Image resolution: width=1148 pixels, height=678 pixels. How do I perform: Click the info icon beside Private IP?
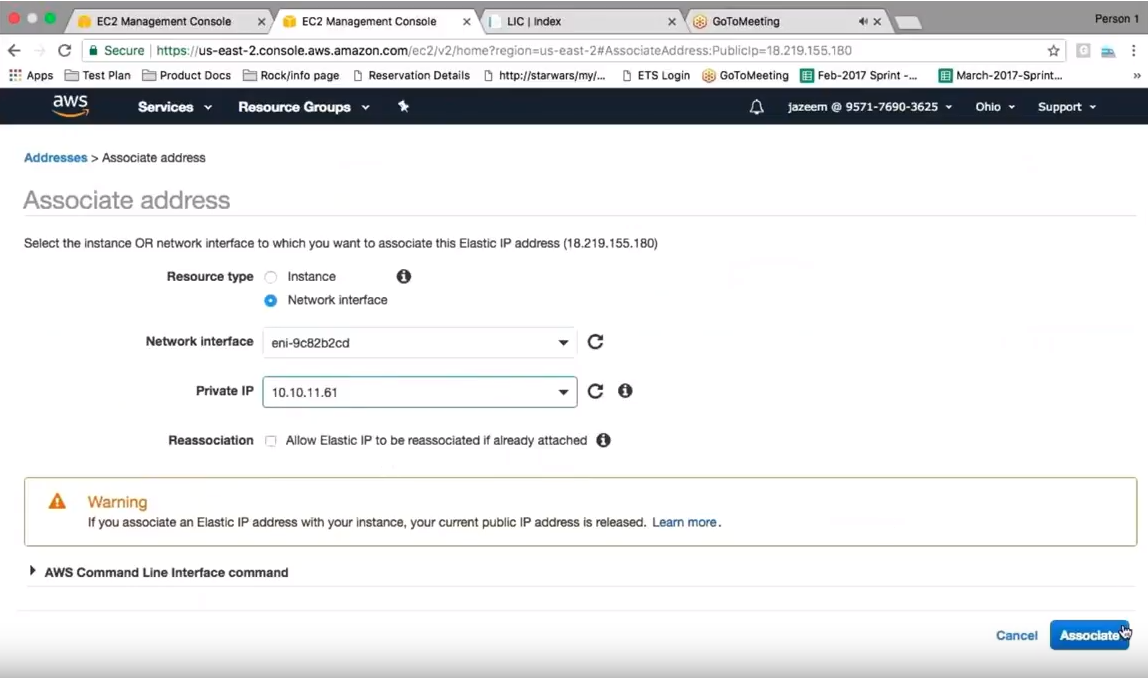point(625,391)
